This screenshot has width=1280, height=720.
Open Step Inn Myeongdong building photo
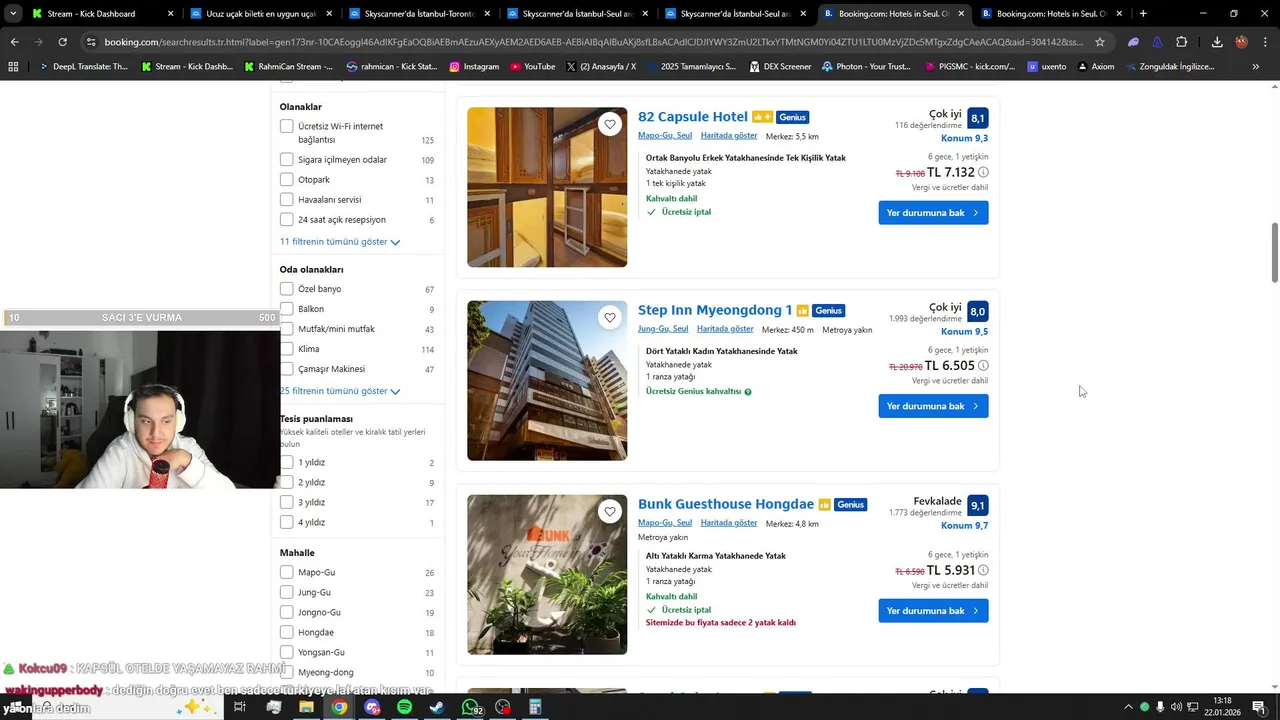pos(547,381)
